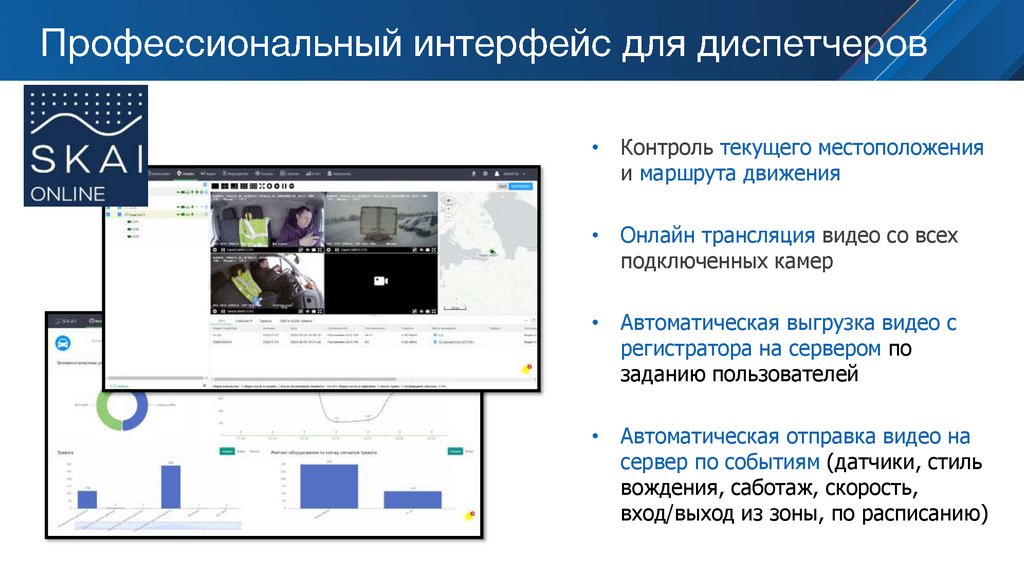Select channel CH3 under the vehicle

tap(133, 236)
